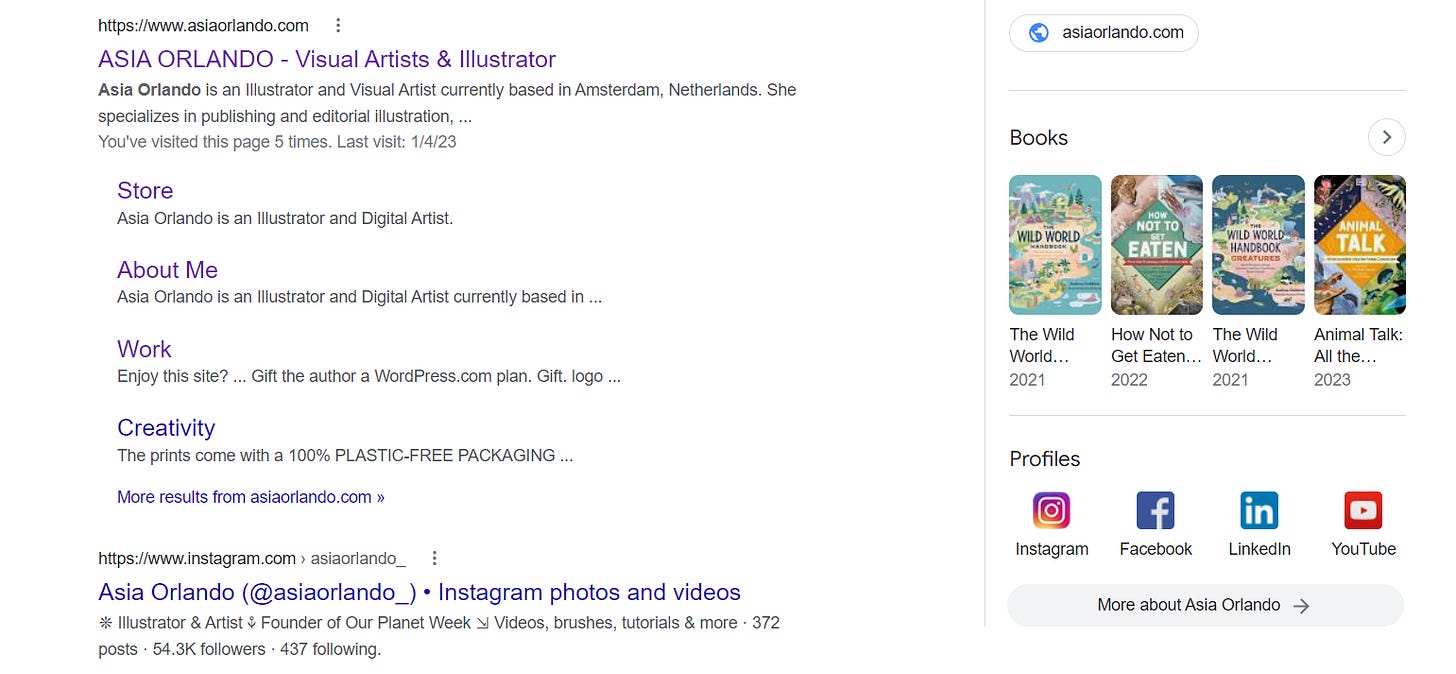Open the YouTube profile icon

[x=1363, y=510]
